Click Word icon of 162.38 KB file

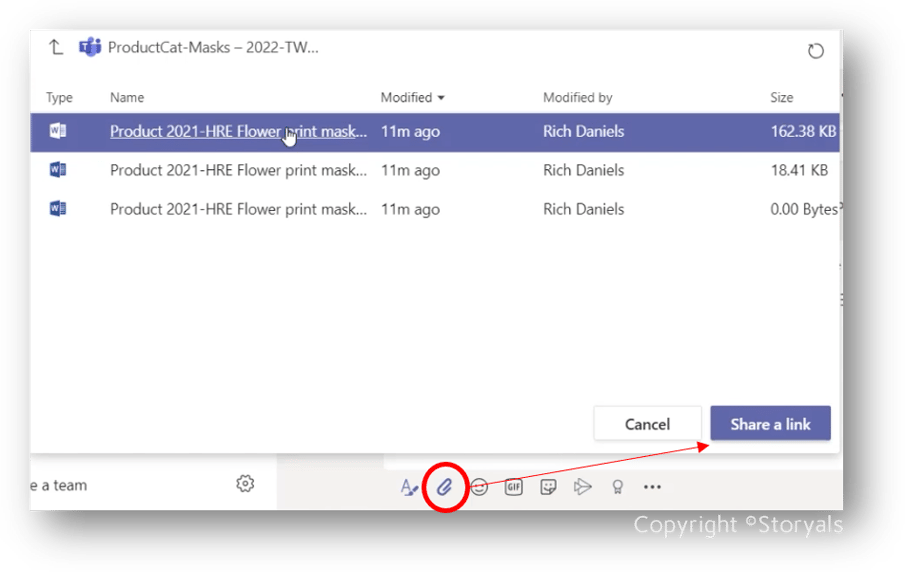(58, 131)
